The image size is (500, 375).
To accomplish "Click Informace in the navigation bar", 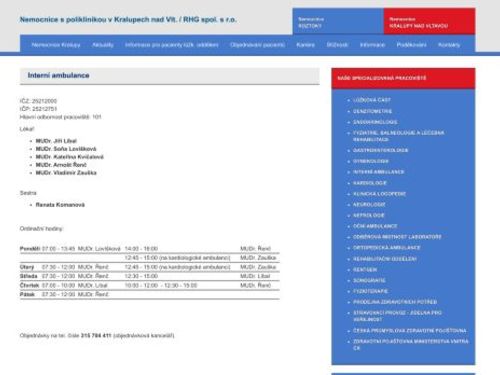I will pyautogui.click(x=372, y=45).
